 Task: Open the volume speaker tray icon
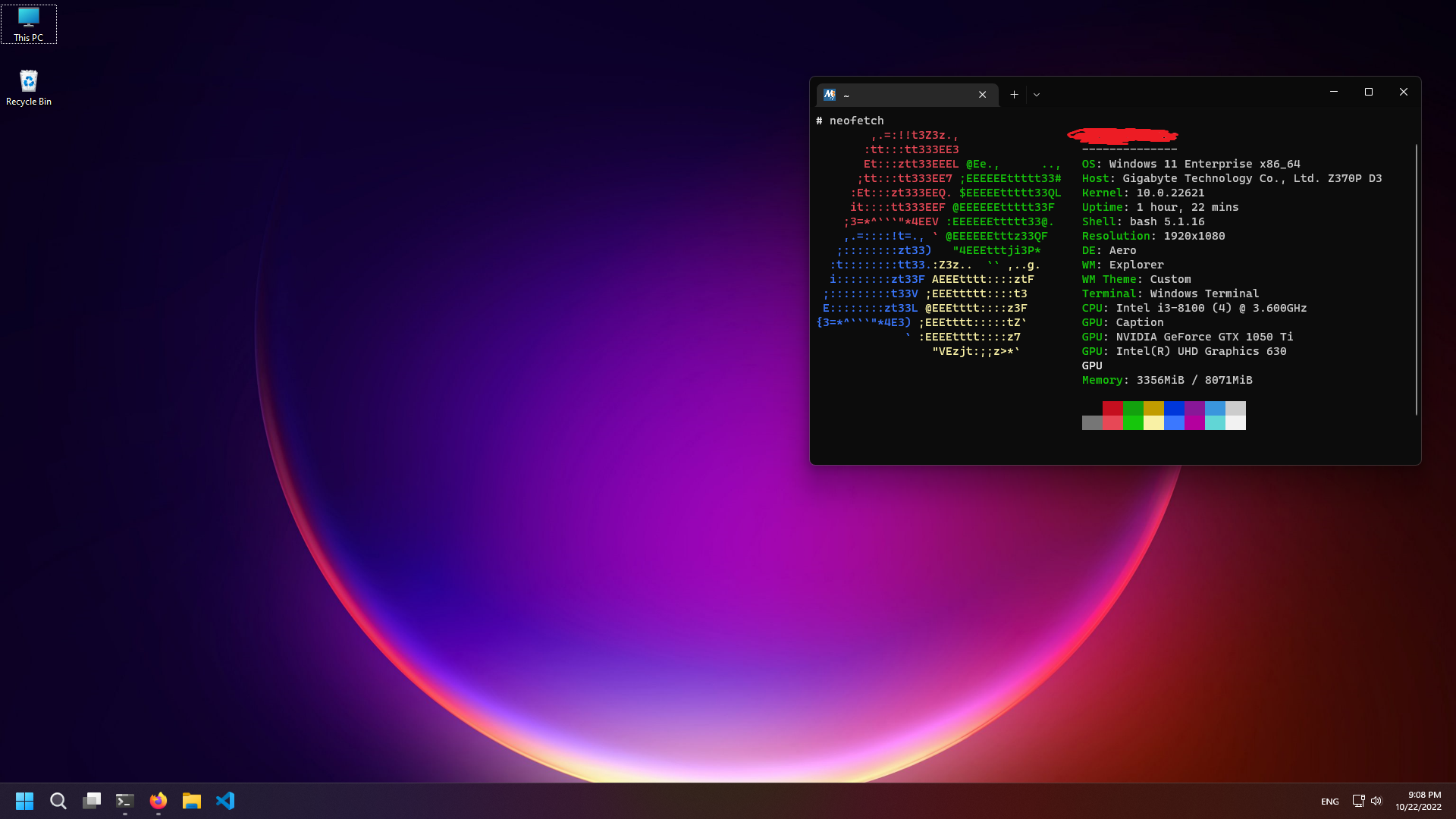pyautogui.click(x=1376, y=801)
